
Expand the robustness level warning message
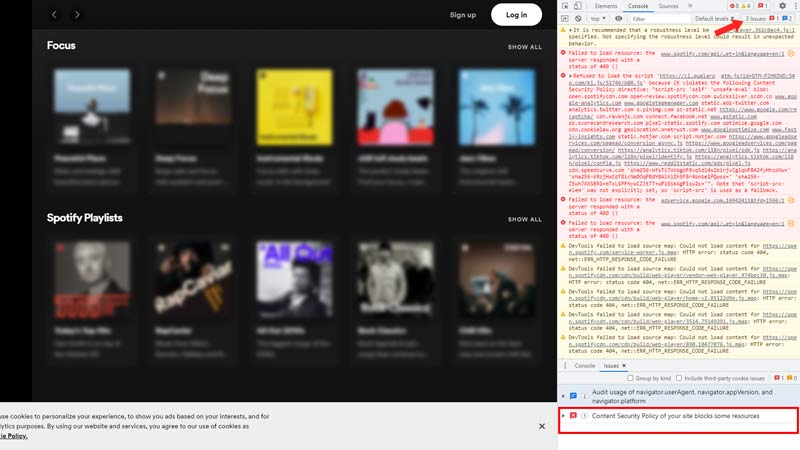tap(570, 30)
